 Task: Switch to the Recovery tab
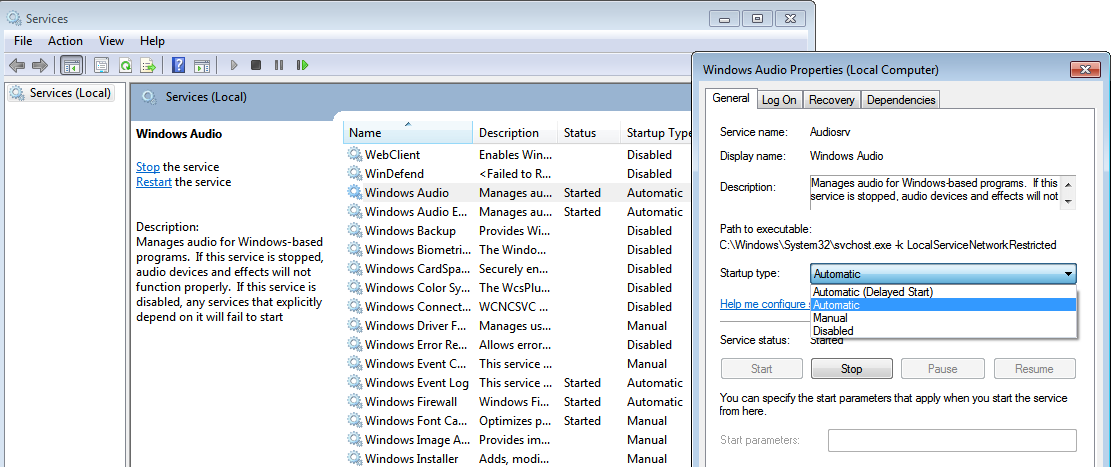pyautogui.click(x=831, y=100)
